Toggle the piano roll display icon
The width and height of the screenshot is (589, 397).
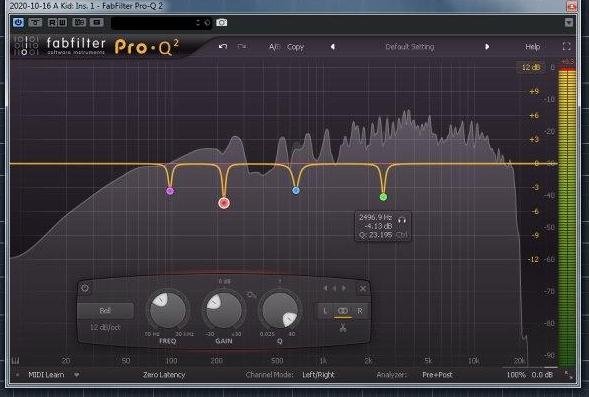point(16,361)
